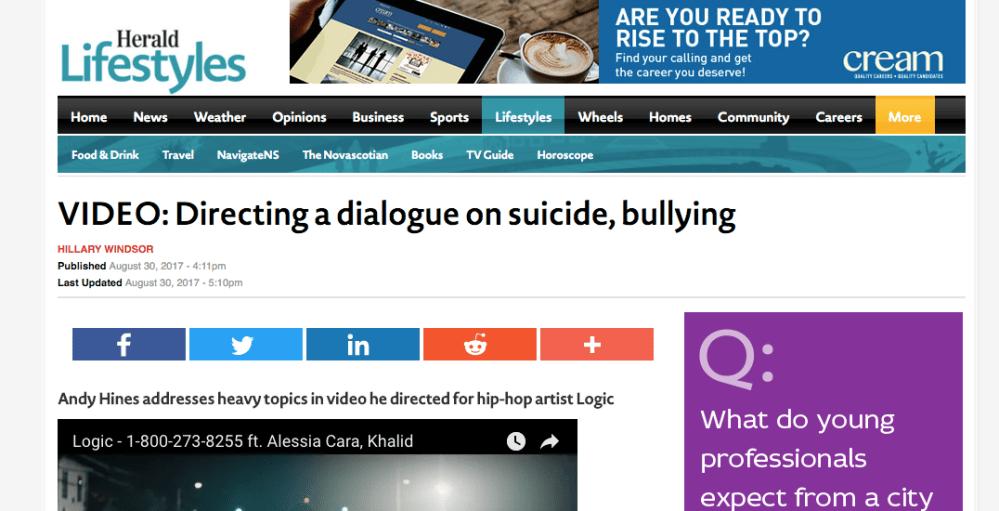
Task: Share article on LinkedIn
Action: (362, 344)
